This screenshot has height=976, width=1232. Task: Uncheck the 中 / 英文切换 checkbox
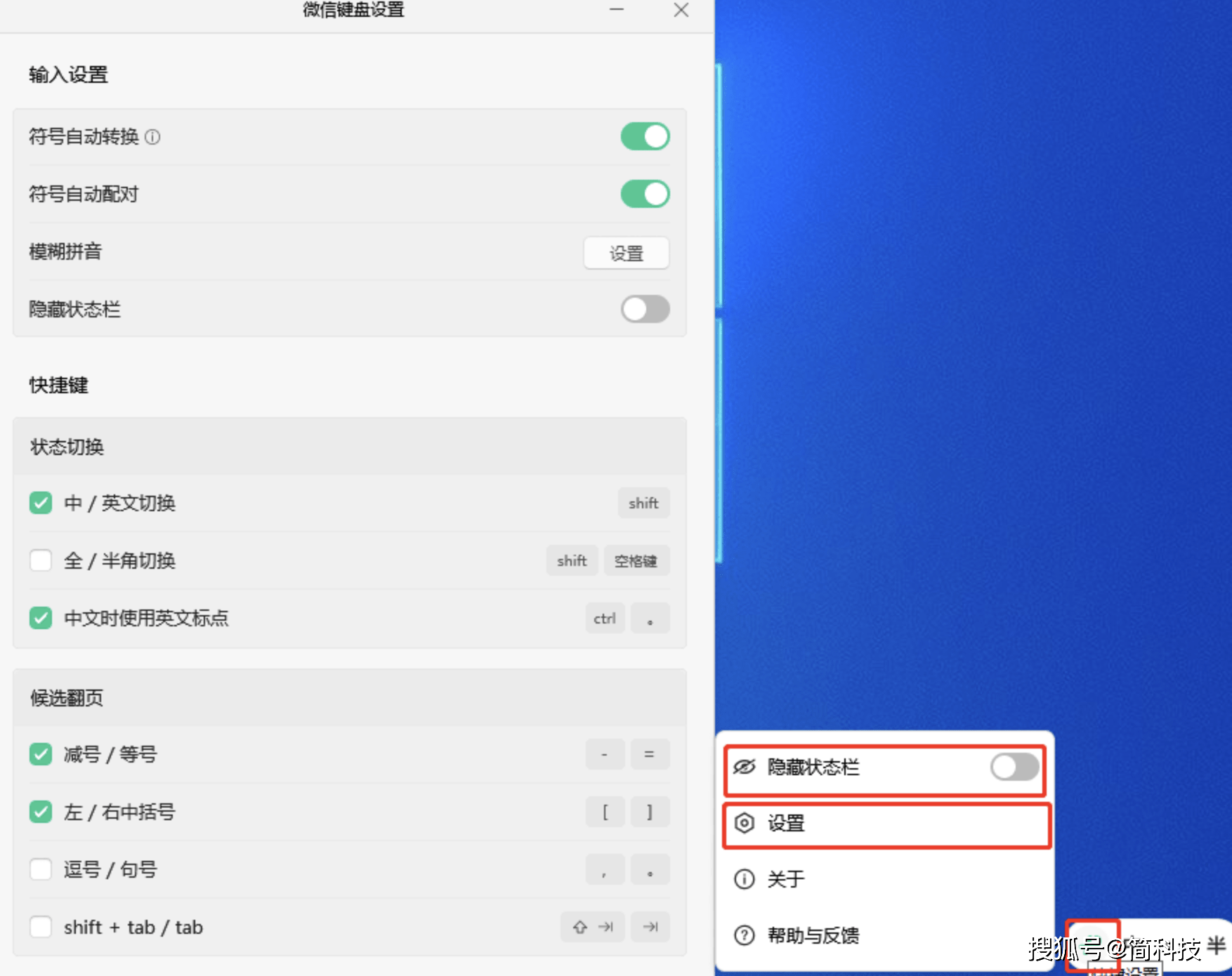(41, 503)
